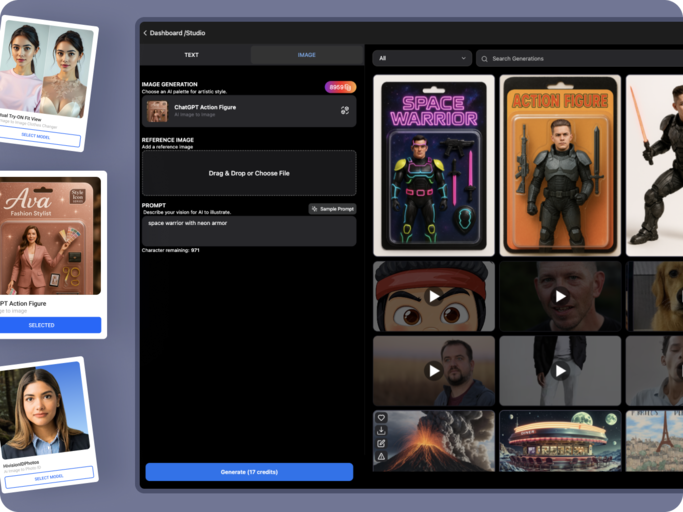
Task: Click the back arrow beside Dashboard /Studio
Action: (145, 33)
